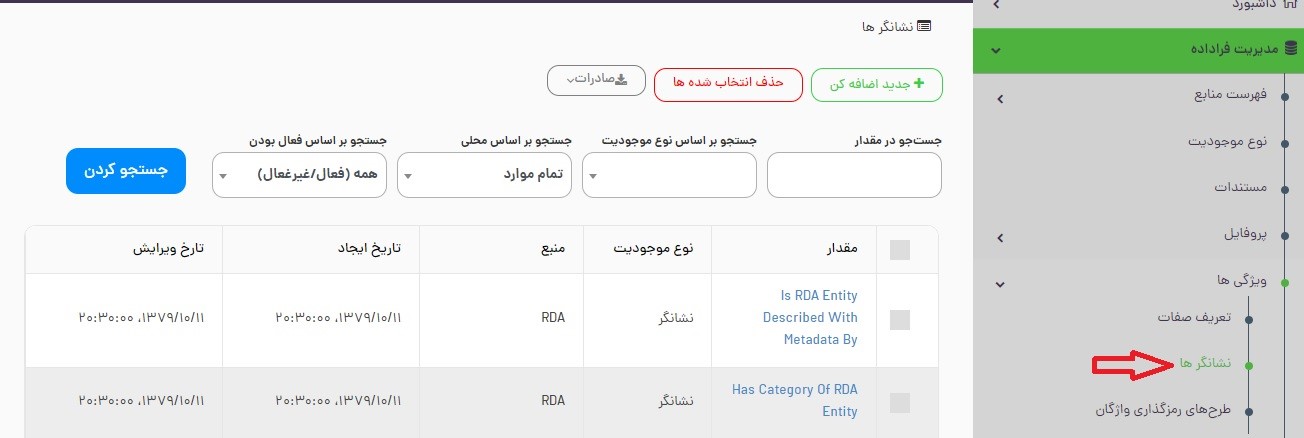
Task: Click the red حذف انتخاب شده ها button
Action: (728, 84)
